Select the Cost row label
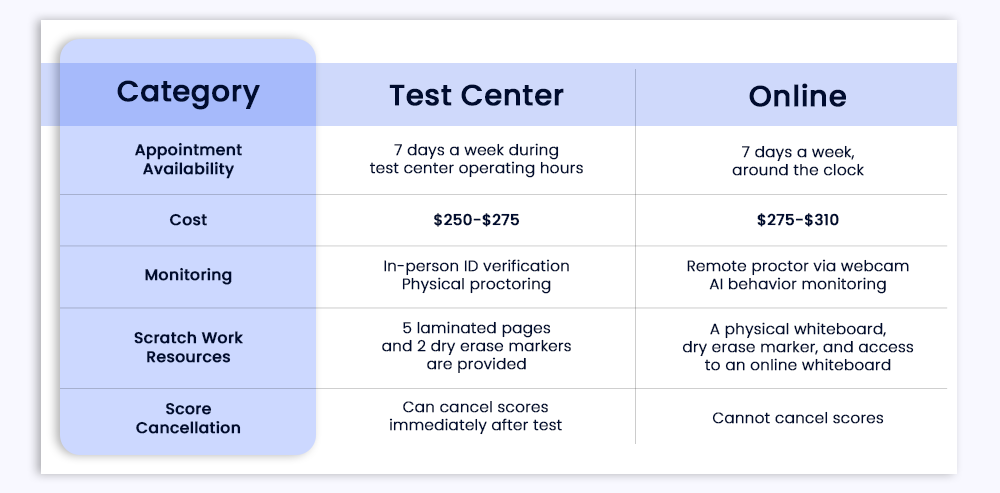 (x=188, y=220)
